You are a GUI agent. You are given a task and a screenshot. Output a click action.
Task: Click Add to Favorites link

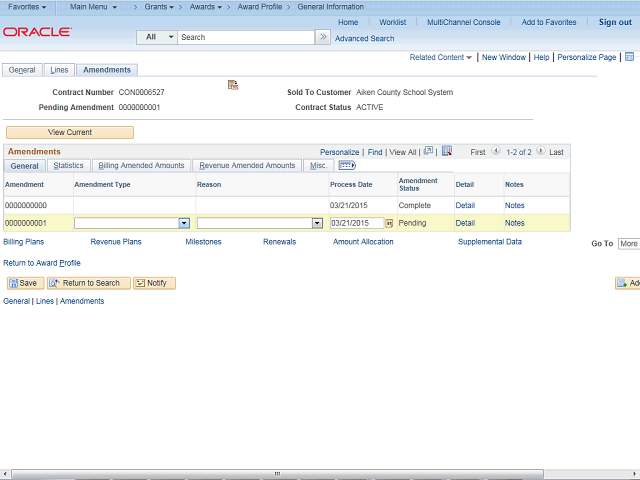coord(549,22)
